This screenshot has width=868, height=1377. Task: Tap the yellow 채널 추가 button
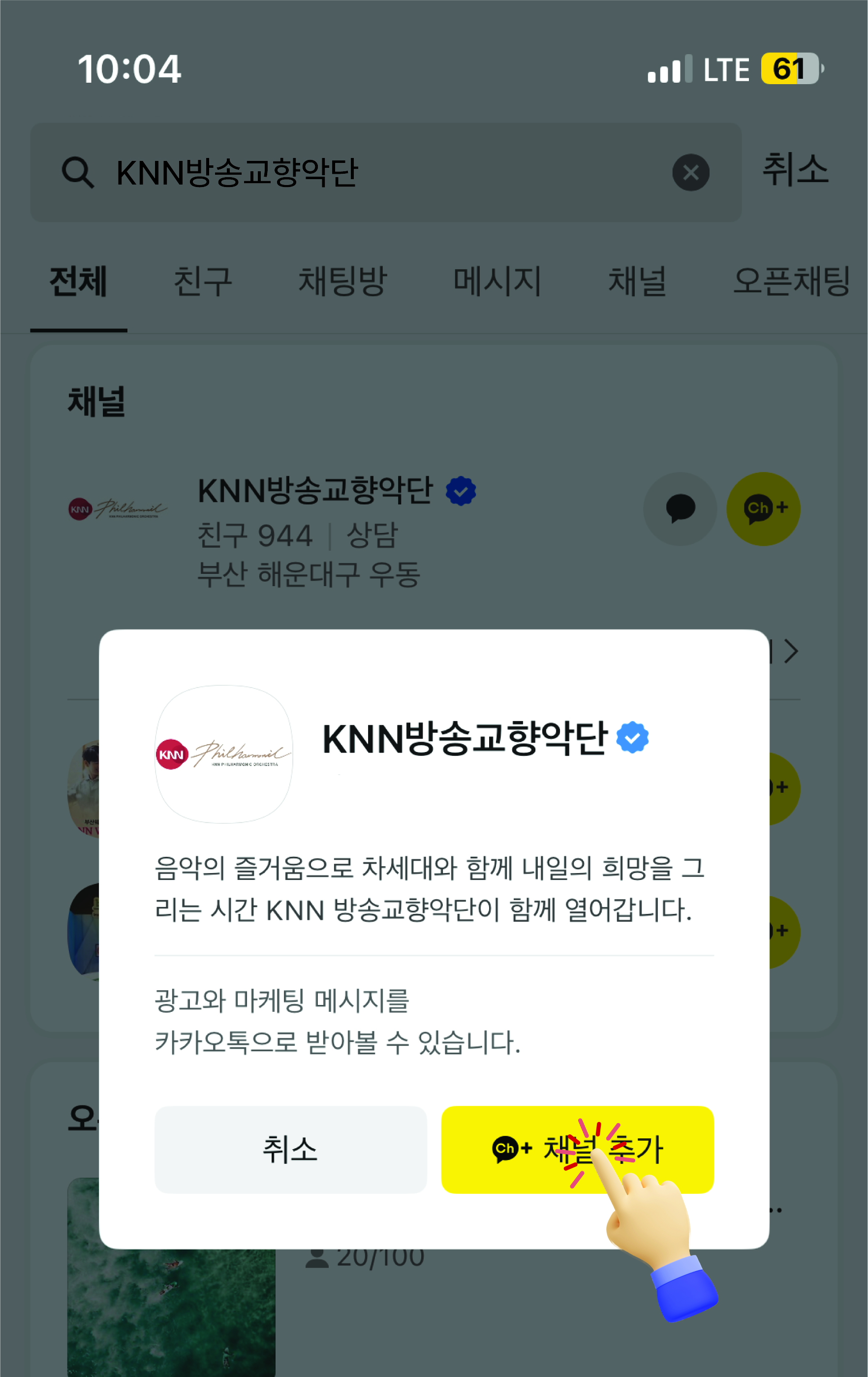coord(577,1150)
